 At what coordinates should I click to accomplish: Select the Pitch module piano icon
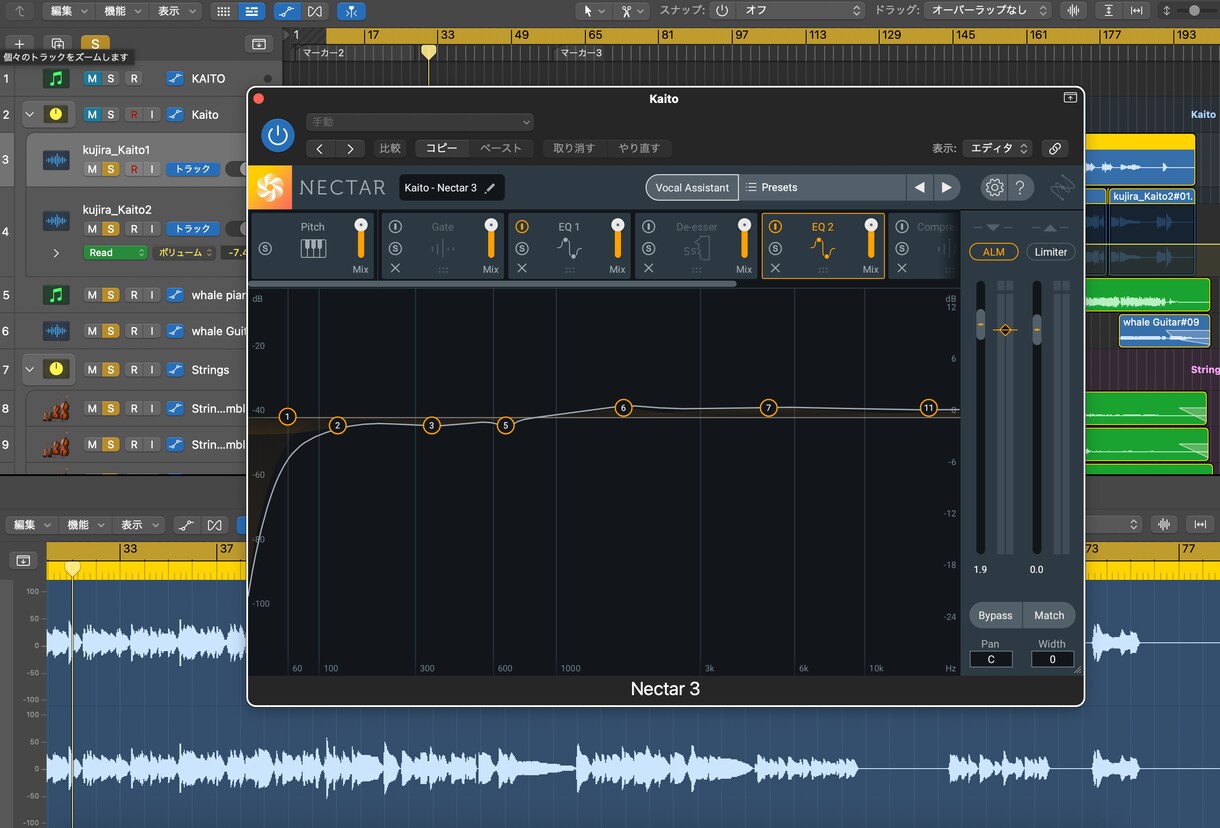click(x=313, y=248)
